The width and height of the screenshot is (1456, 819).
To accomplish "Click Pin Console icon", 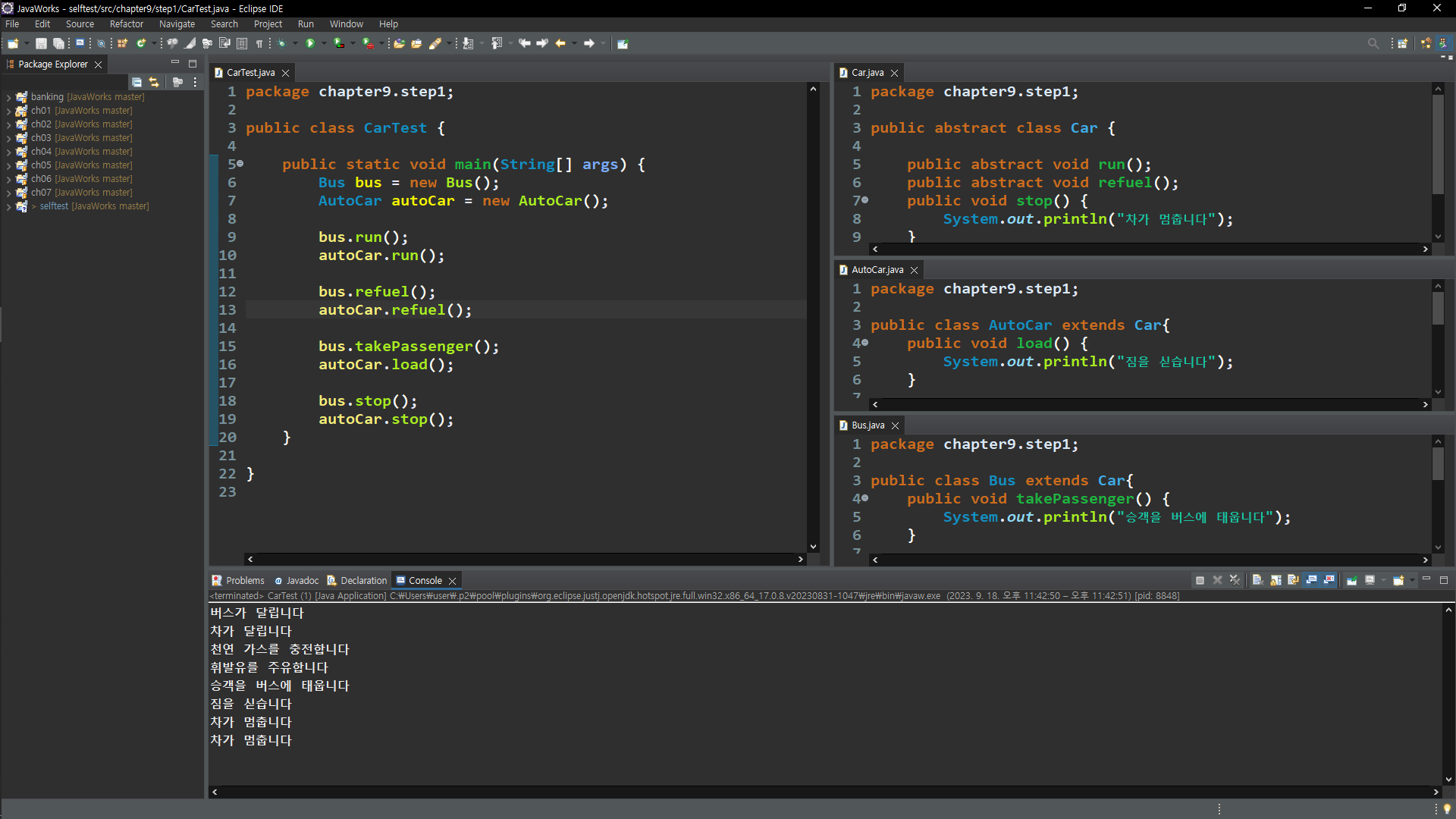I will [1352, 580].
